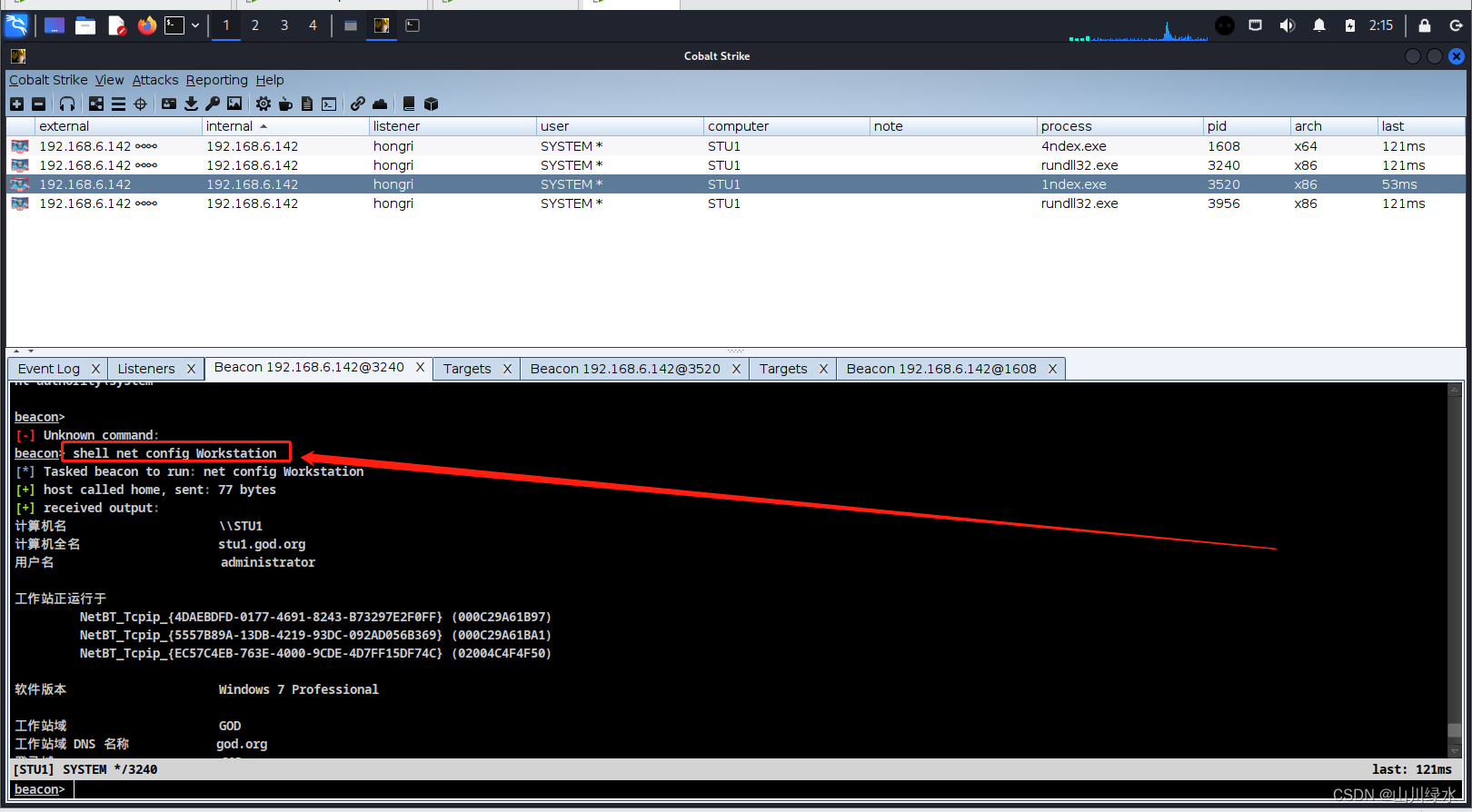Screen dimensions: 1472x812
Task: Sort by the process column header
Action: pos(1119,126)
